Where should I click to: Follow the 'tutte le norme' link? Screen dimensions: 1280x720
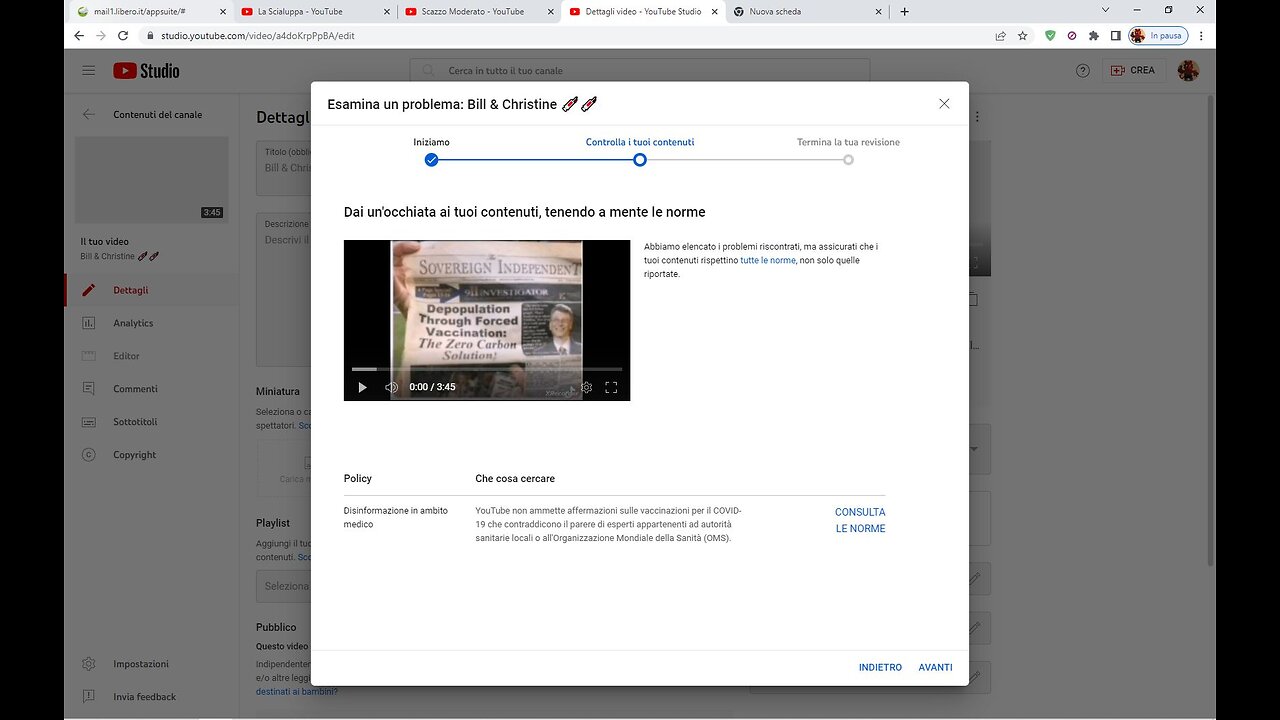point(768,260)
